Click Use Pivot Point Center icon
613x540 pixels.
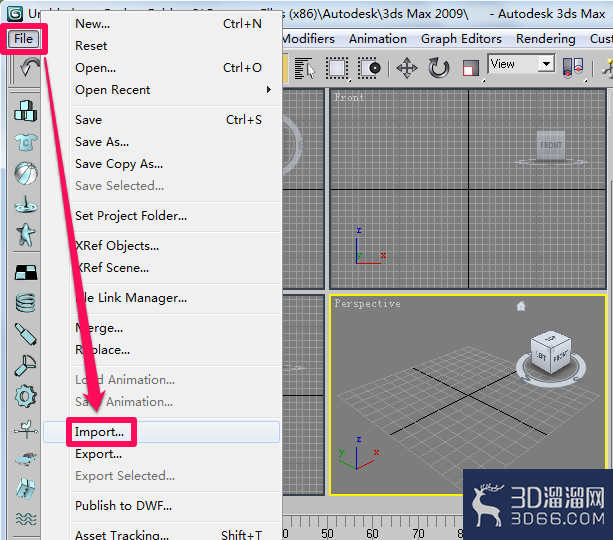point(573,68)
